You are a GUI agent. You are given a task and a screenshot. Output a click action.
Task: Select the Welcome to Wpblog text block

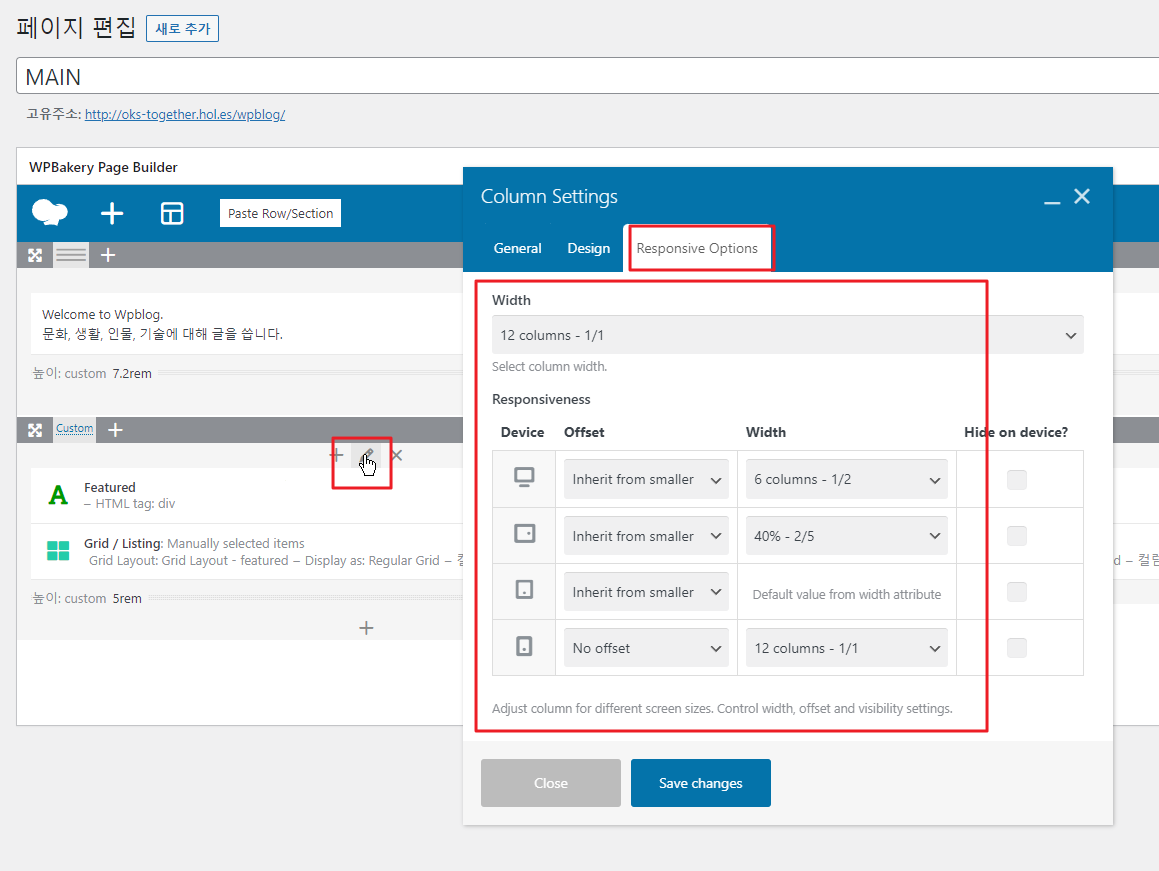(247, 324)
